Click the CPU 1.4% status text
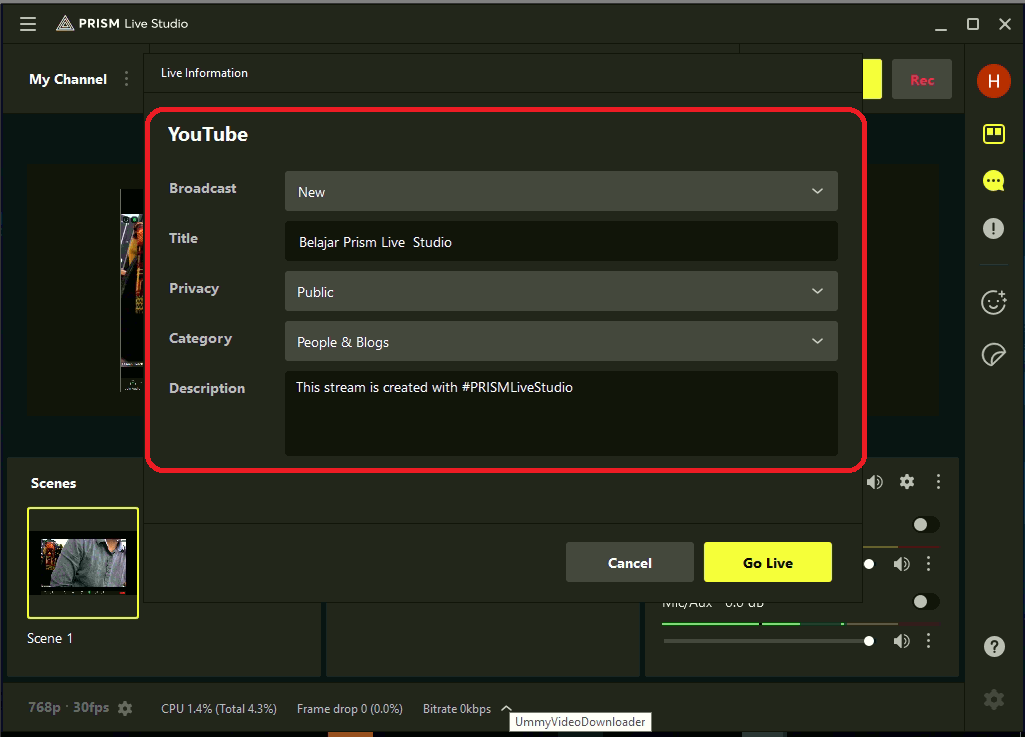1025x737 pixels. click(219, 709)
